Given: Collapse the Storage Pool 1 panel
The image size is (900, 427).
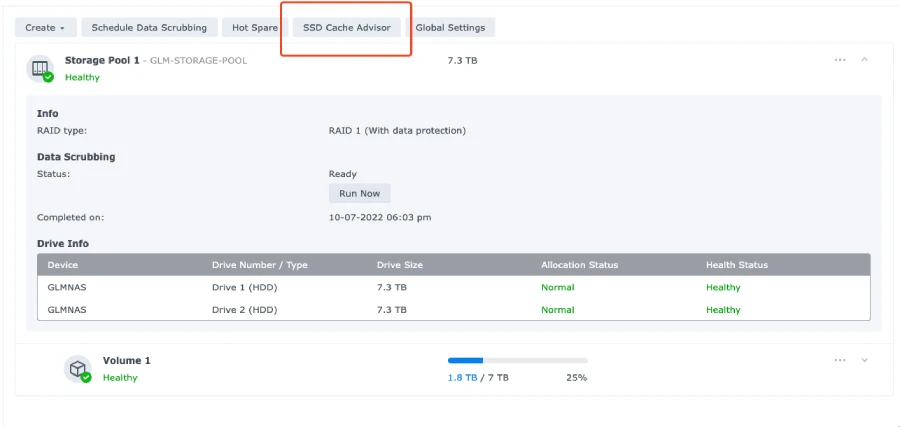Looking at the screenshot, I should coord(864,60).
